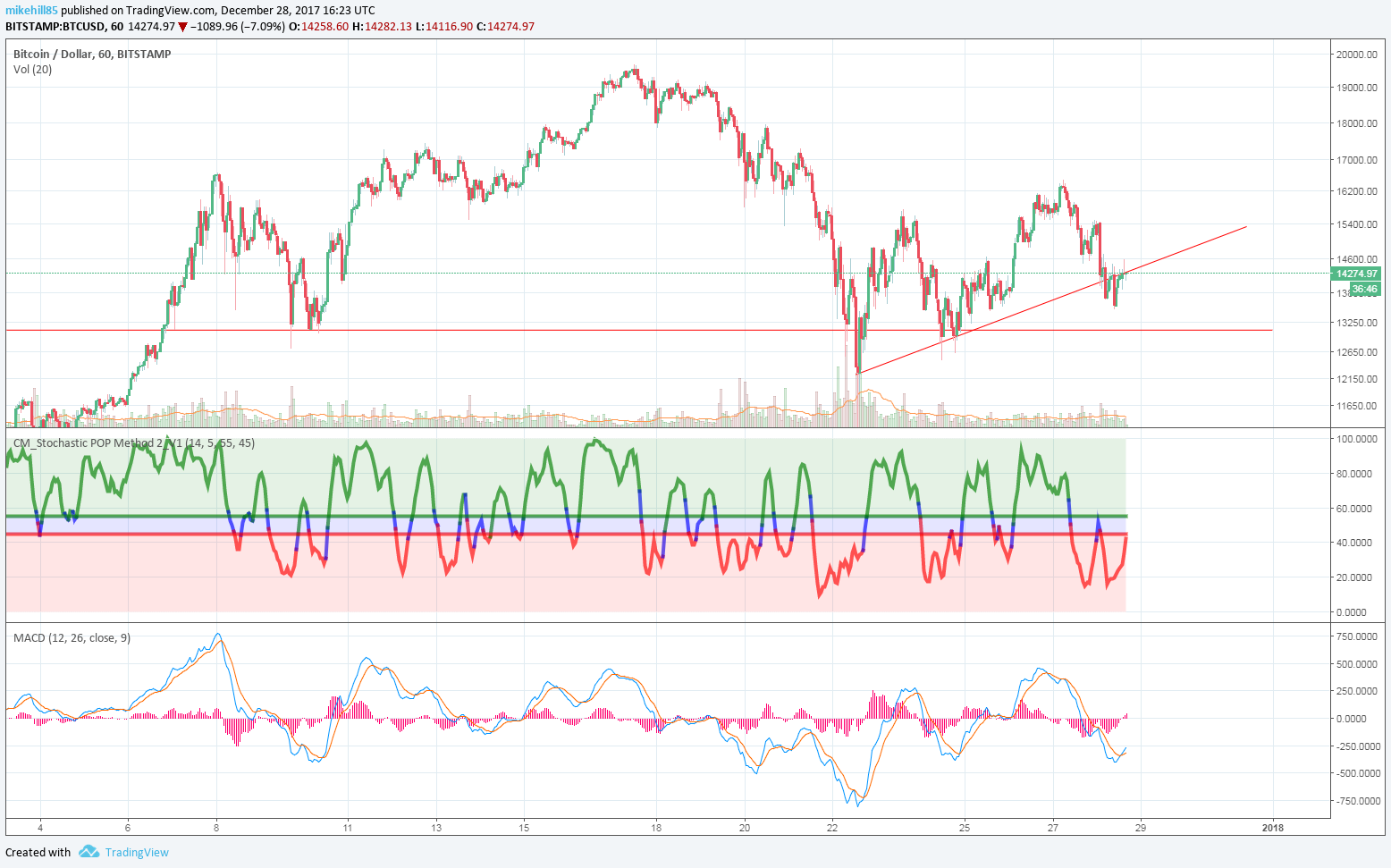Click the 100.0000 stochastic axis label
Viewport: 1391px width, 868px height.
[1356, 439]
